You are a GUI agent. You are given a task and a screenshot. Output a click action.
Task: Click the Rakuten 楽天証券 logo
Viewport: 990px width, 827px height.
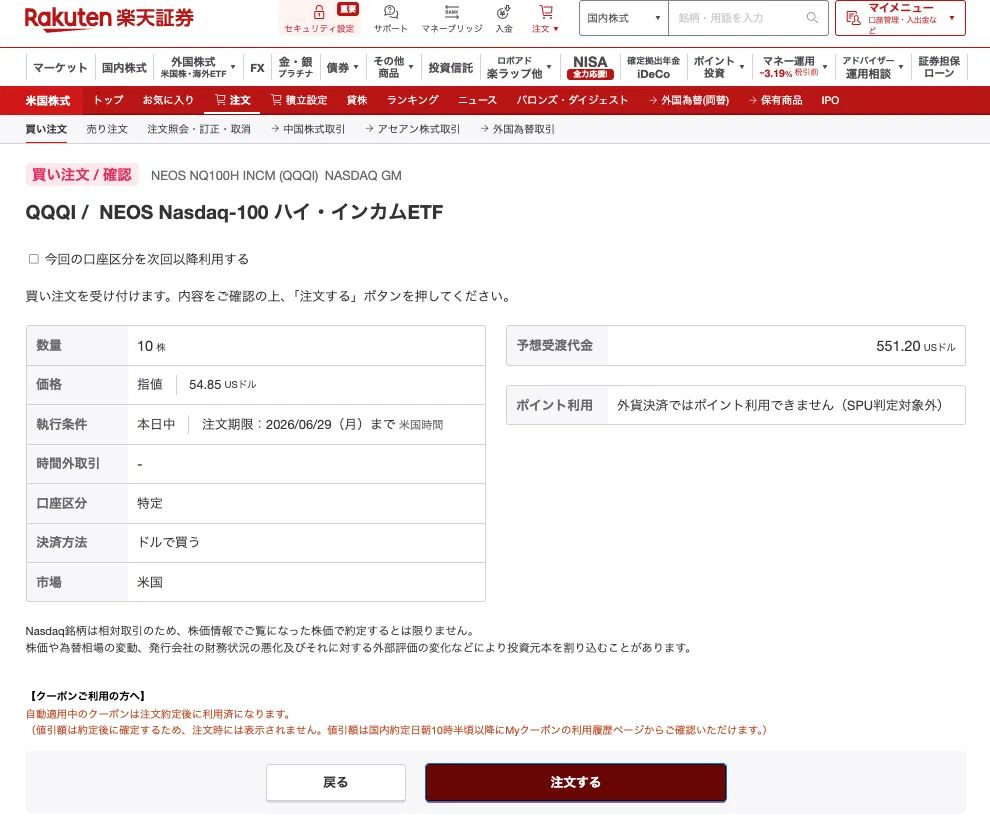[x=109, y=18]
